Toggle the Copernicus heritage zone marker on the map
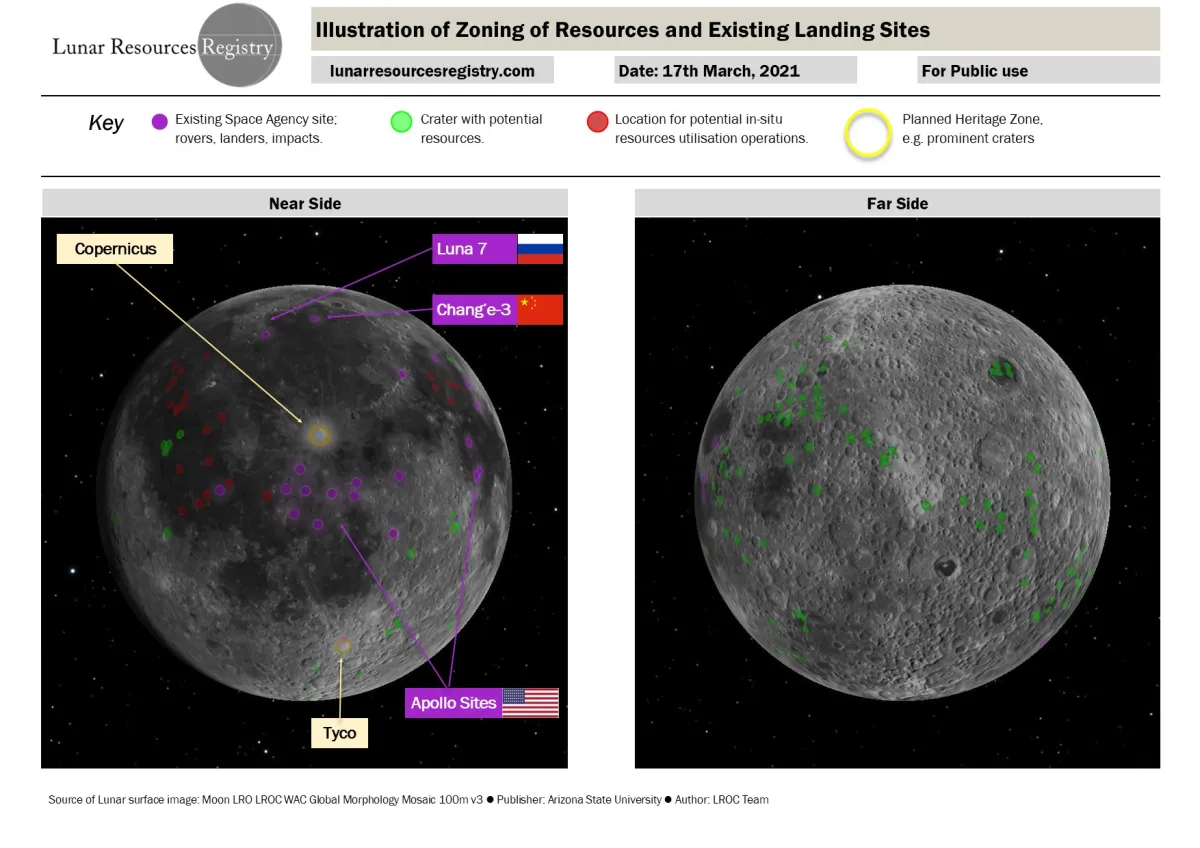 [318, 433]
